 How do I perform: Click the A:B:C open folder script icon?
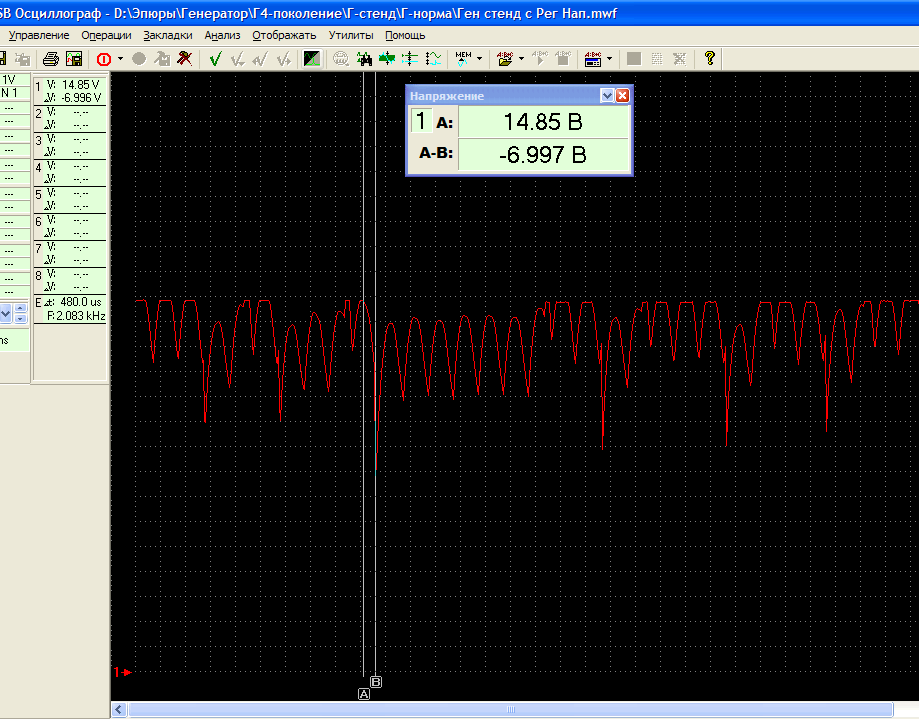click(505, 59)
